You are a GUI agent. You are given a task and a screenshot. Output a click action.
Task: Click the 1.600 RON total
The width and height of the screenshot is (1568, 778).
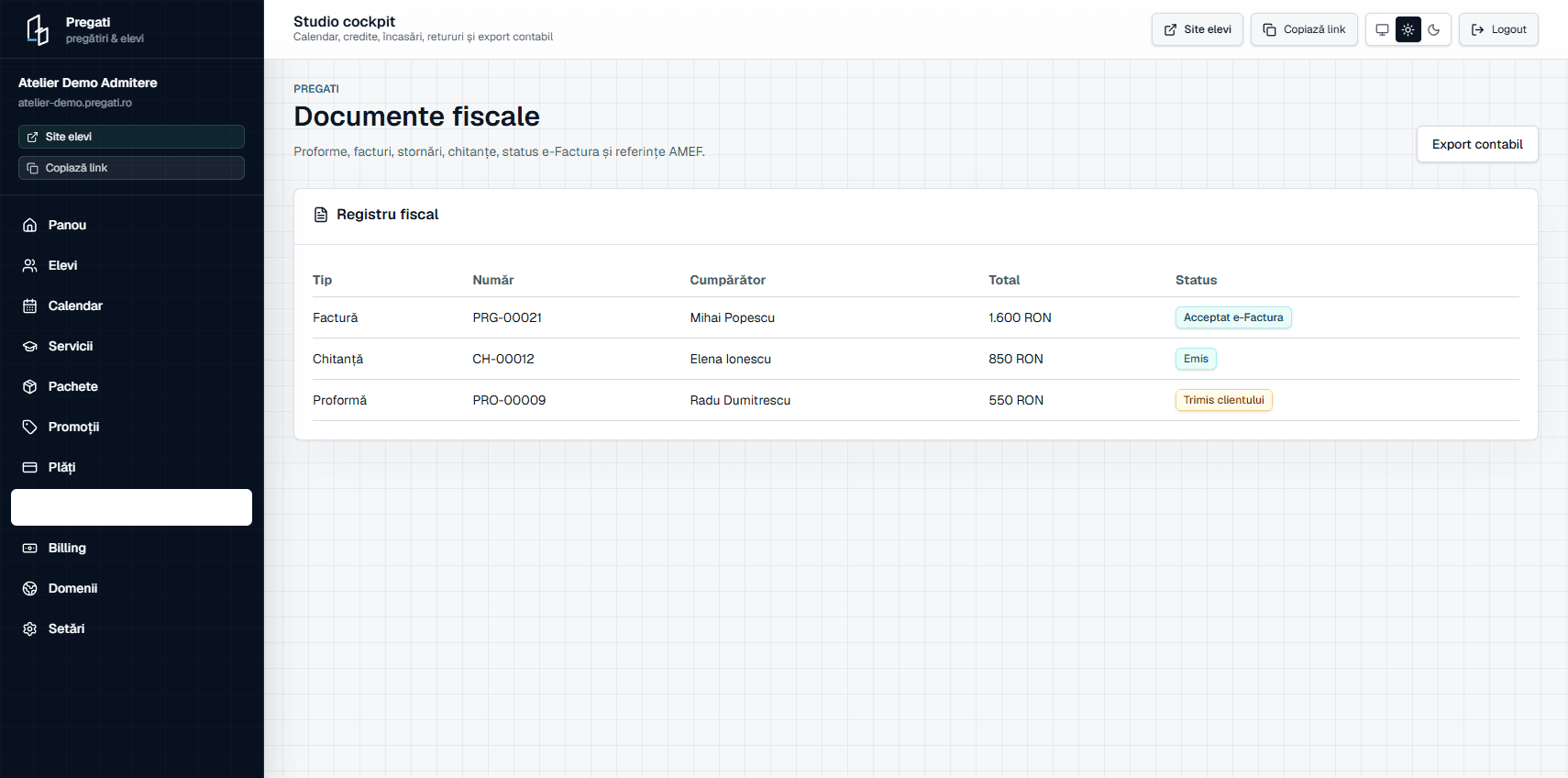(x=1020, y=317)
